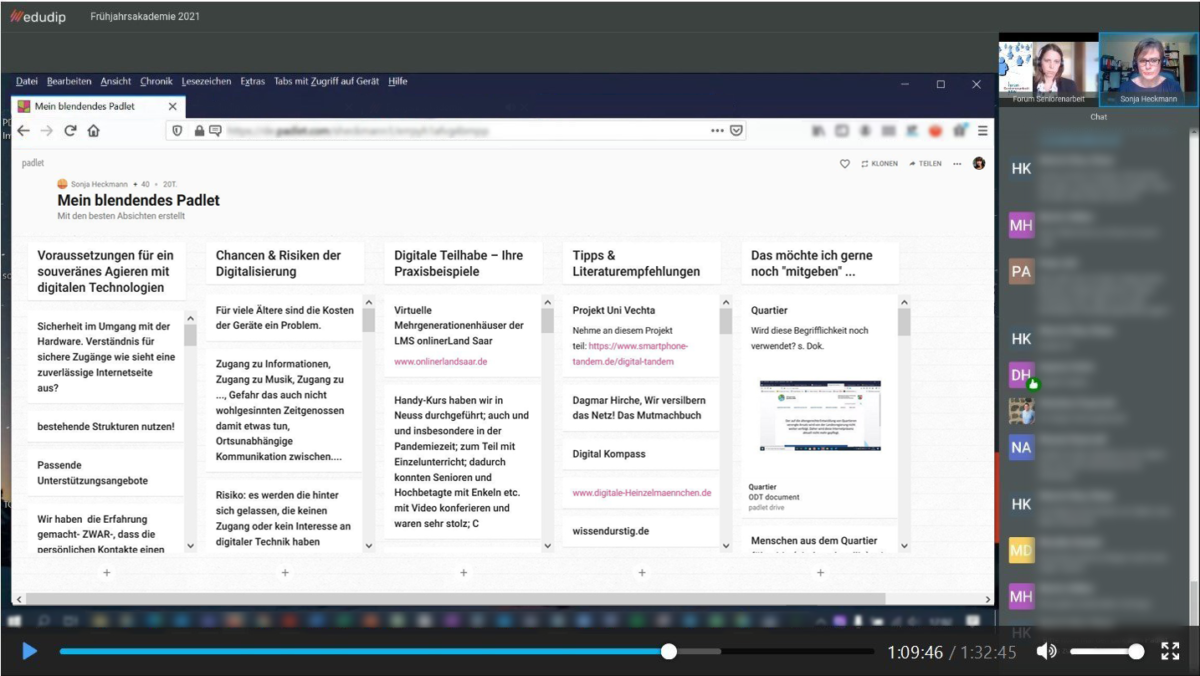Open the Datei menu in Firefox
1200x676 pixels.
(x=27, y=82)
